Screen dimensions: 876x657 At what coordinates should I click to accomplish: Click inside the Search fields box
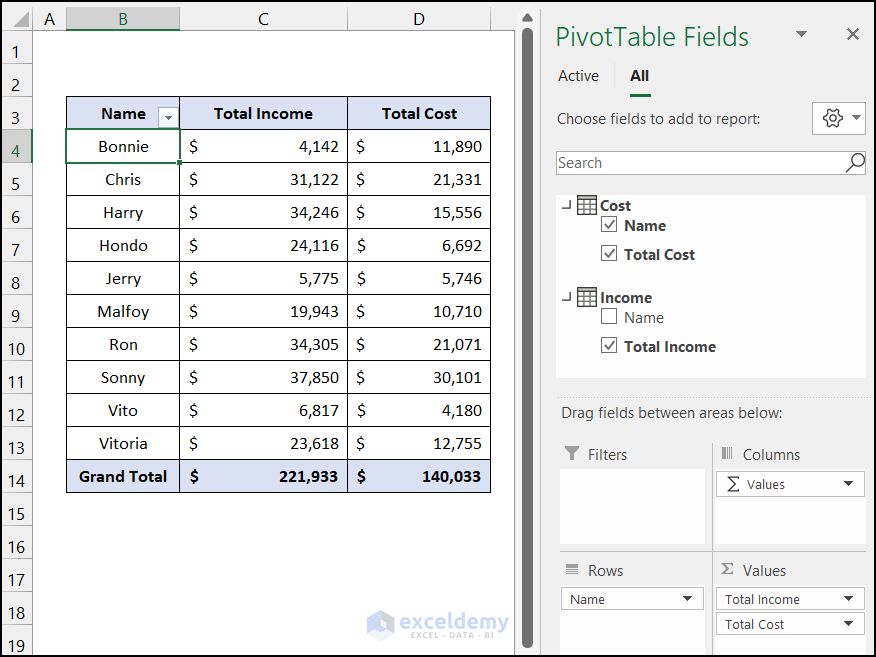[700, 162]
